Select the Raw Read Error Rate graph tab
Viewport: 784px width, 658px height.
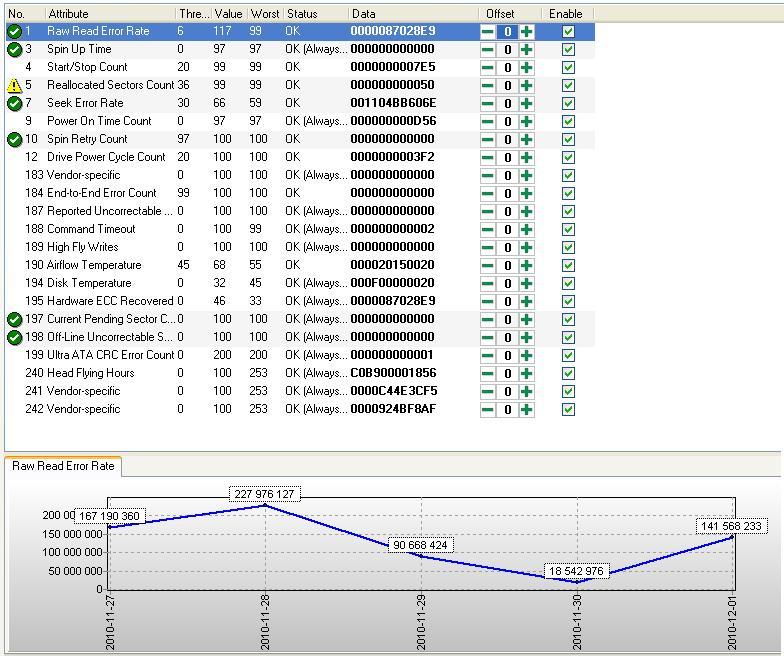tap(63, 466)
